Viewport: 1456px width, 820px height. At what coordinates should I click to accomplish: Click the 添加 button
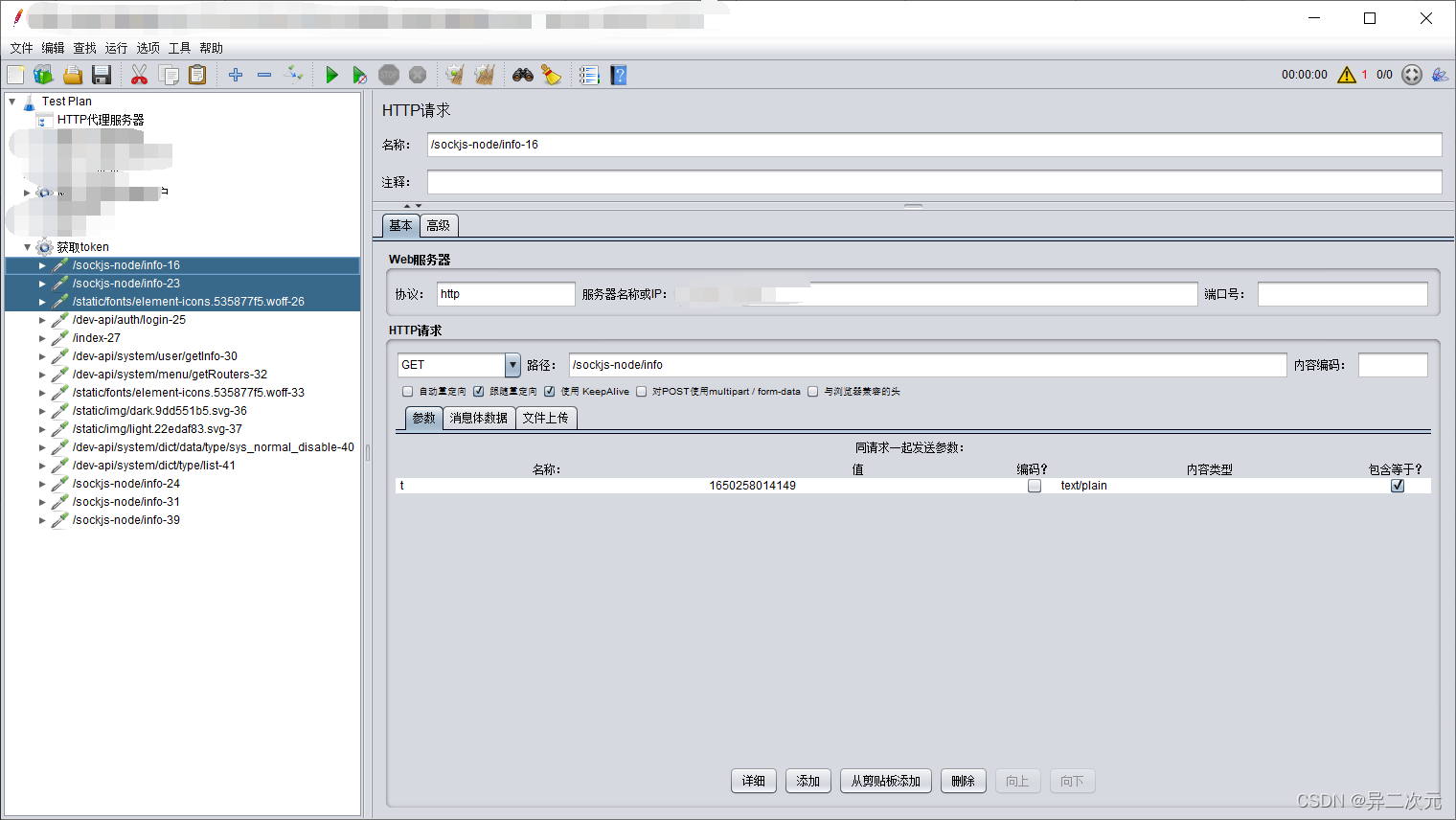[x=808, y=781]
